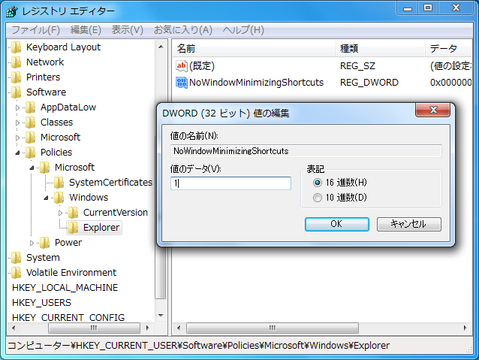Click the 値の名前(N) name field
Viewport: 479px width, 360px height.
coord(306,151)
